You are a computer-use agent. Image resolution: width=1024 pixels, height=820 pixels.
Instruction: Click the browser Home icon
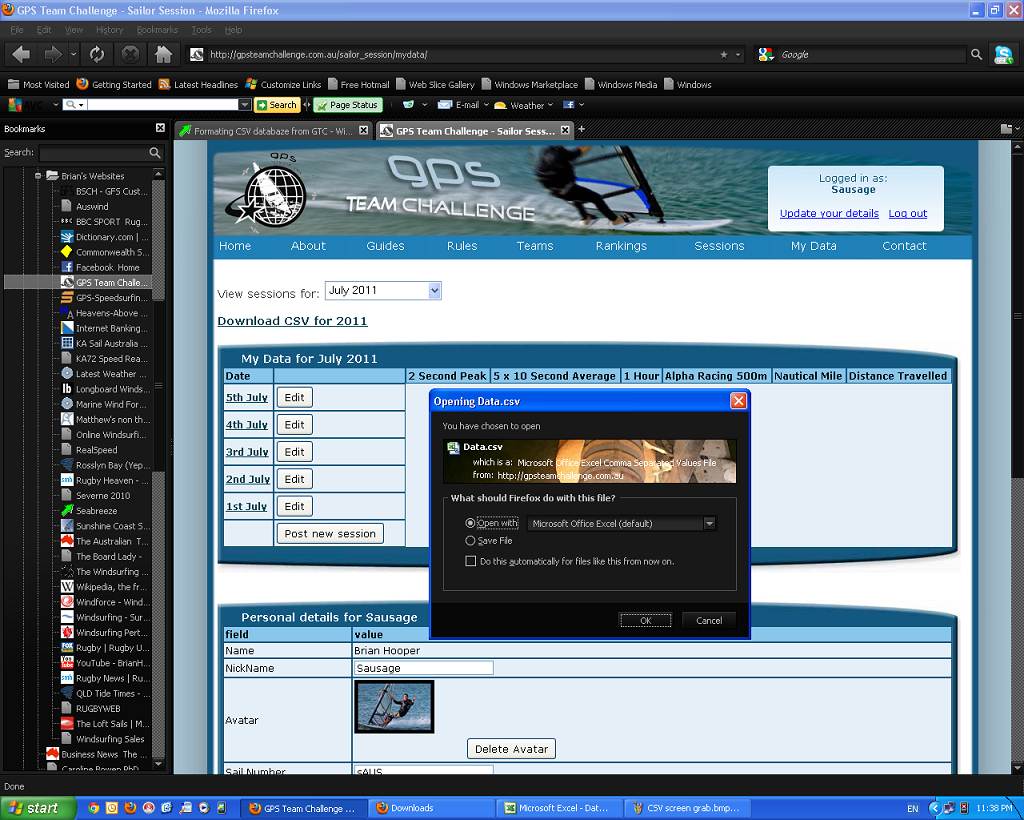pos(164,54)
